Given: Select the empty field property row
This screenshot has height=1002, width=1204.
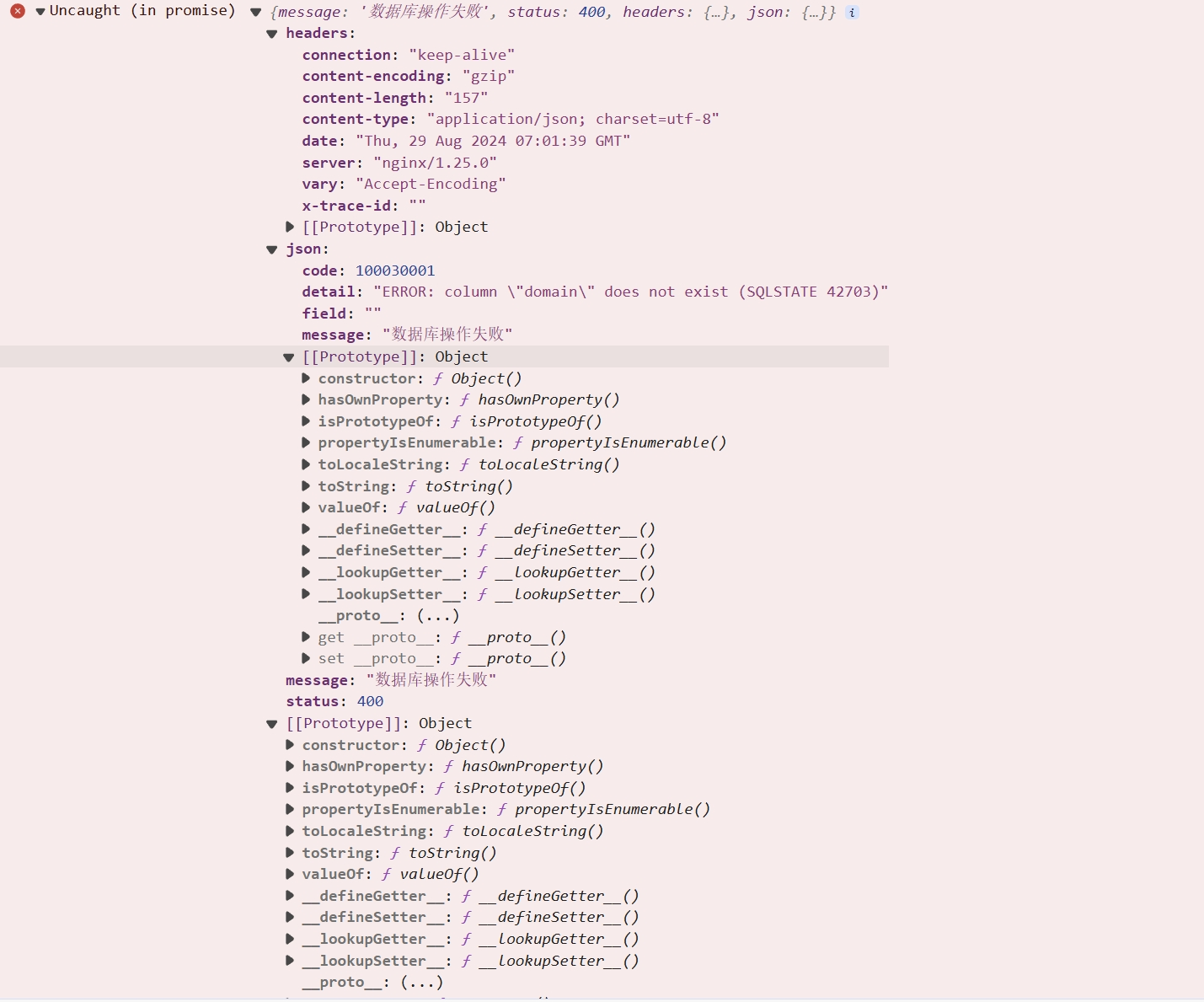Looking at the screenshot, I should pos(341,313).
